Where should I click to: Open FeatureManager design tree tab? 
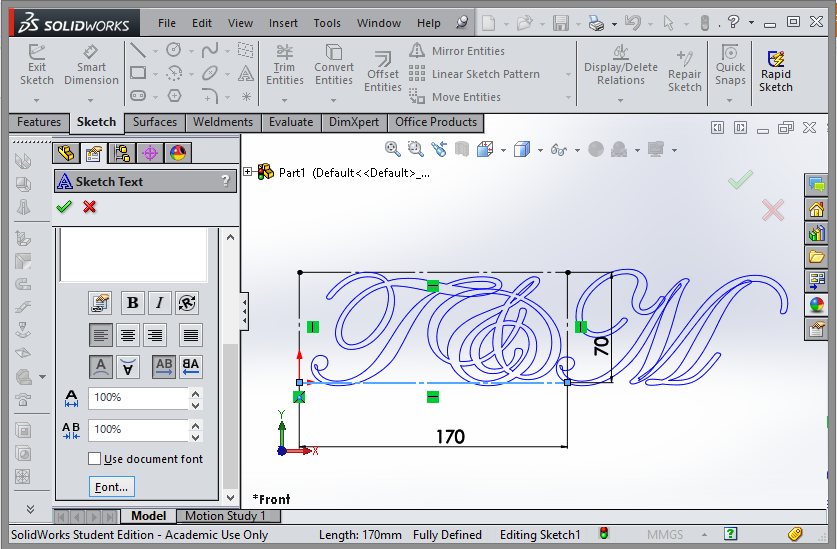click(66, 153)
